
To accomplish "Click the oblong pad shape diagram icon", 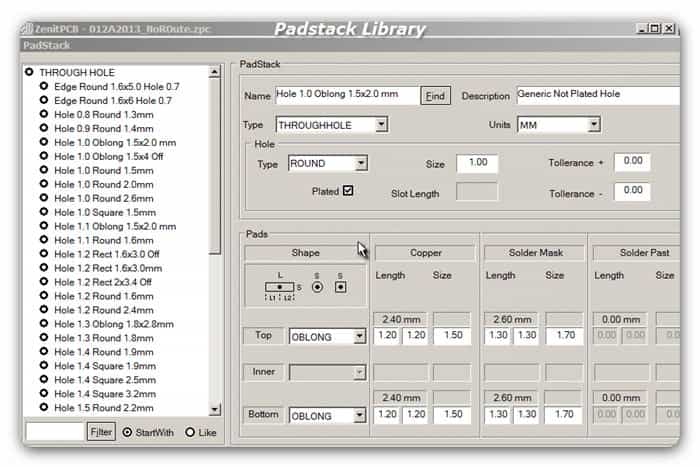I will point(280,287).
